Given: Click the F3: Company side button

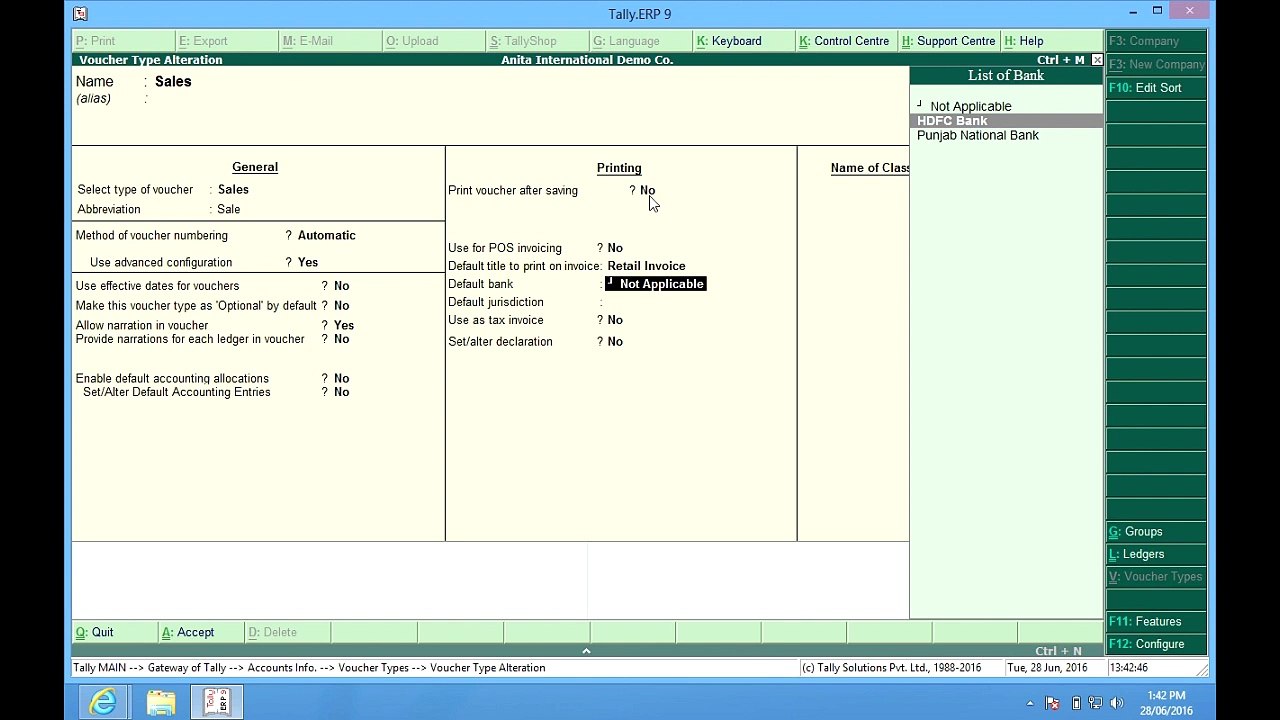Looking at the screenshot, I should [x=1156, y=41].
